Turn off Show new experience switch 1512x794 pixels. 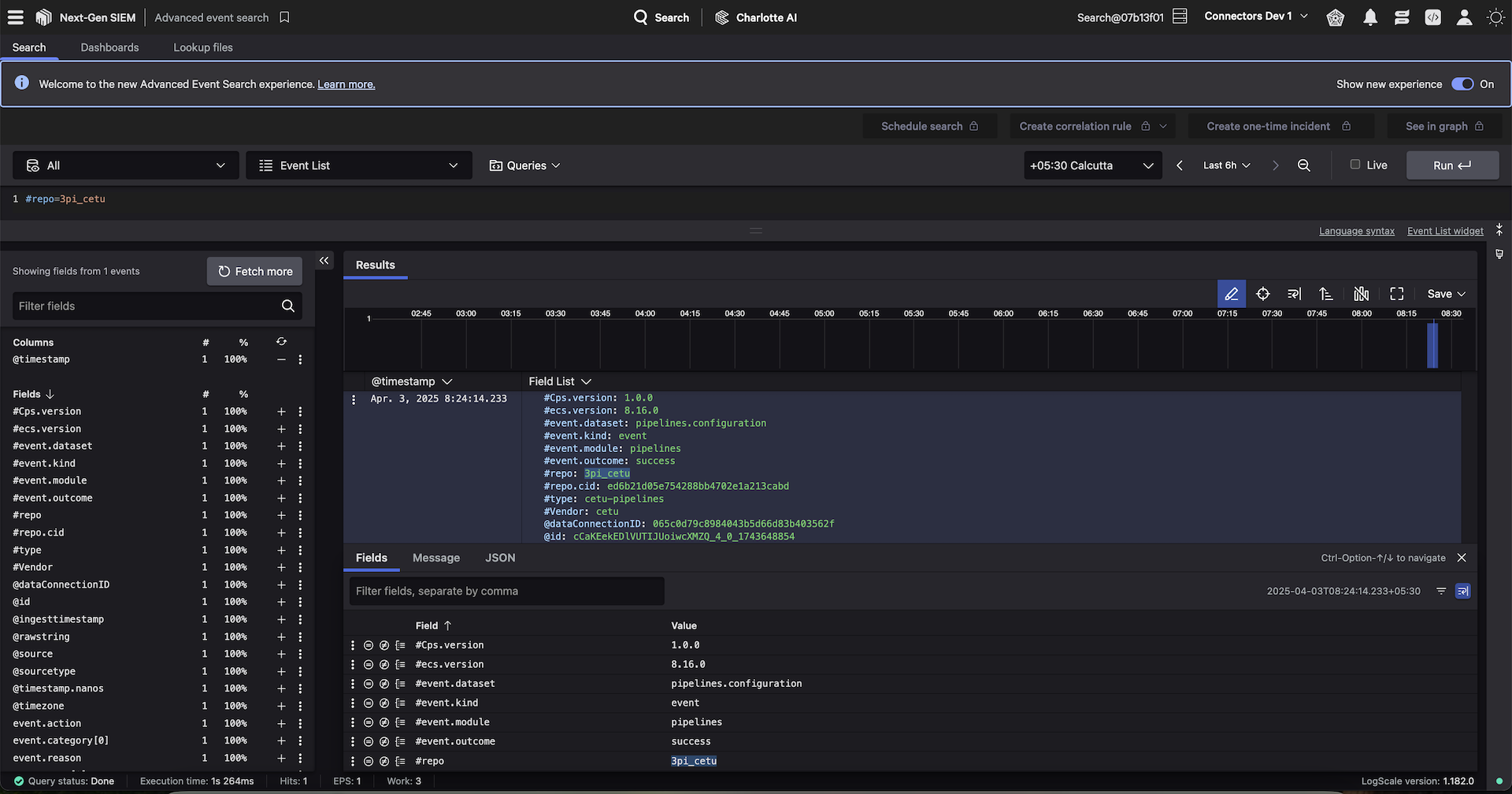coord(1462,84)
